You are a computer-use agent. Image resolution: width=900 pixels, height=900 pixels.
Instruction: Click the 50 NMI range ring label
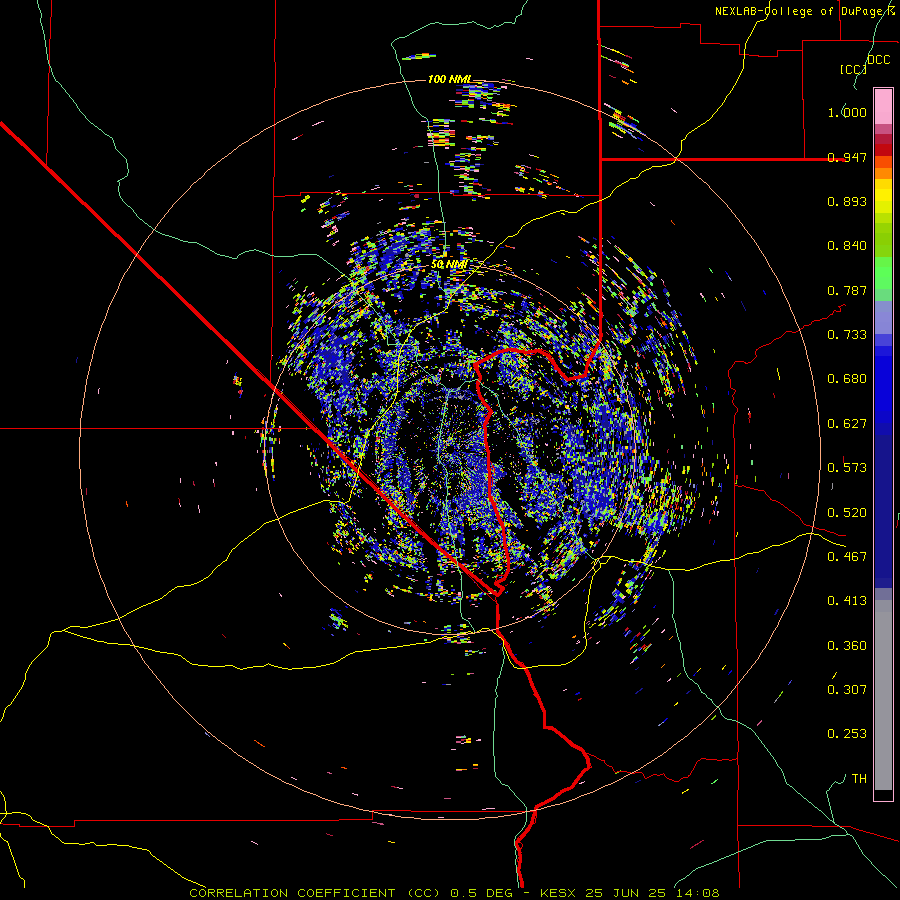[x=449, y=265]
